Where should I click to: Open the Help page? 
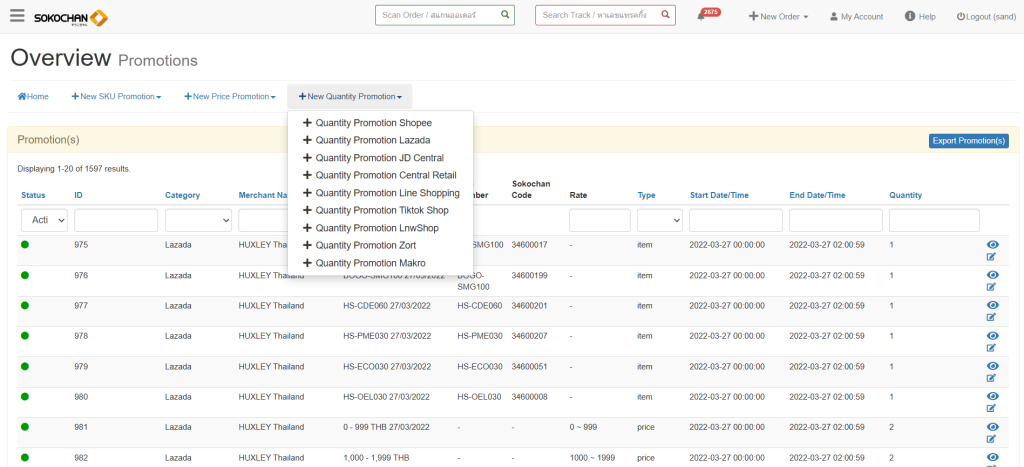(x=920, y=17)
